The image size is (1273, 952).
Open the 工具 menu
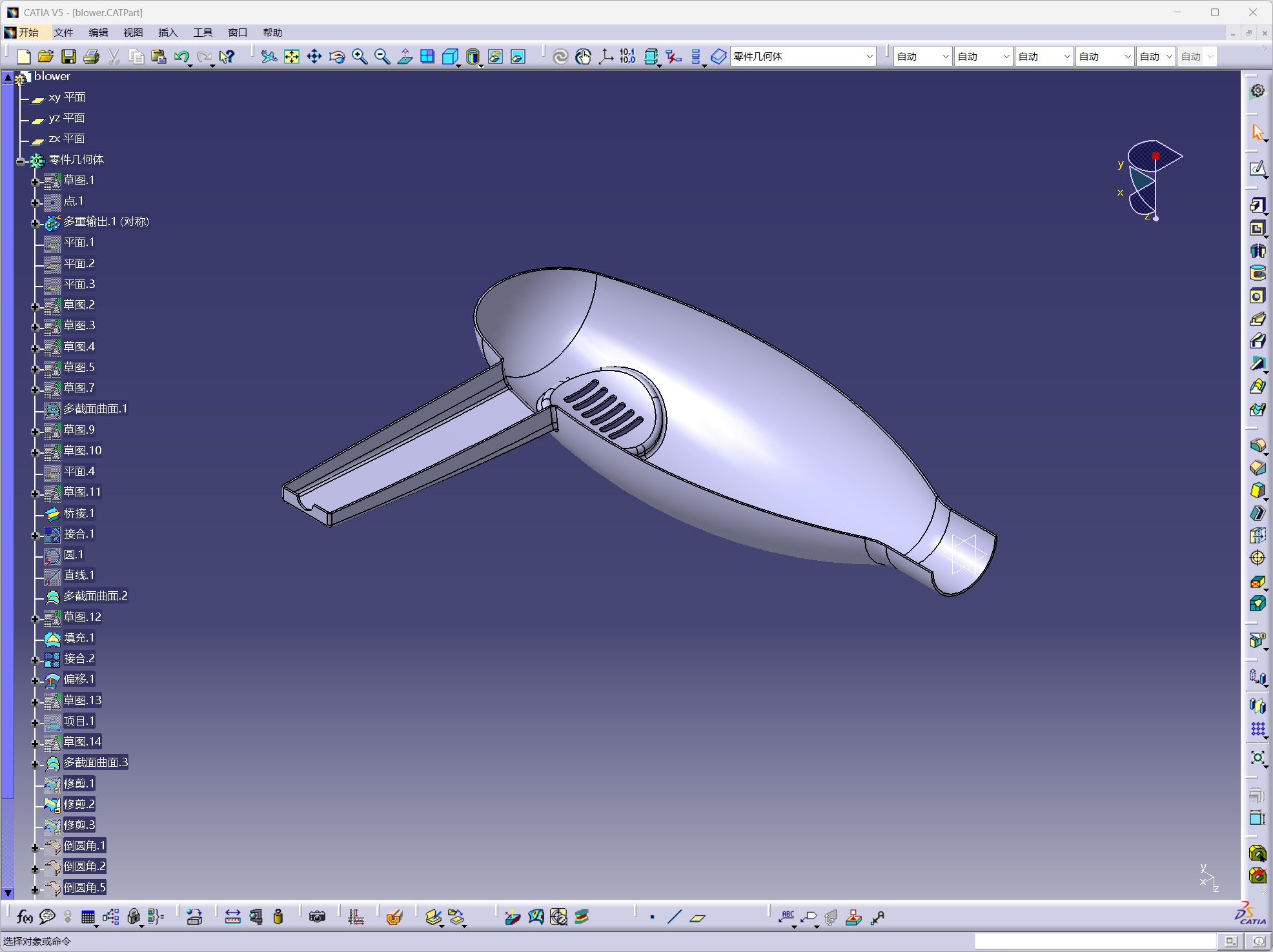203,32
